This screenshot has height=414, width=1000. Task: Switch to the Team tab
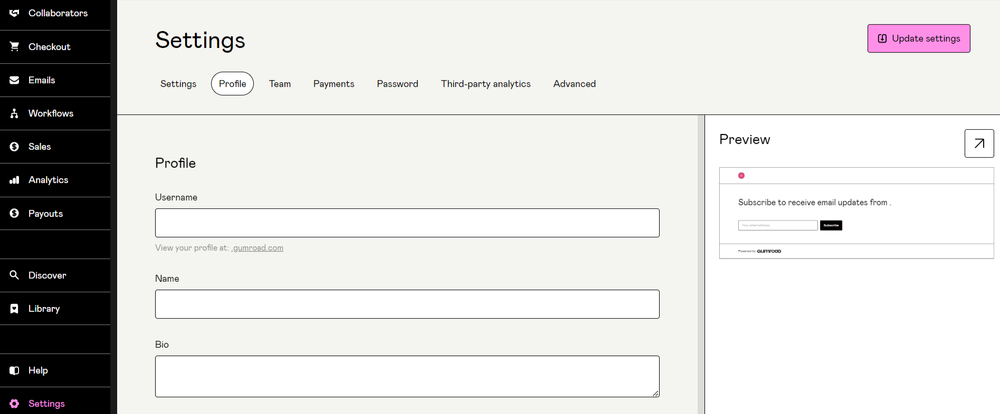click(x=280, y=84)
